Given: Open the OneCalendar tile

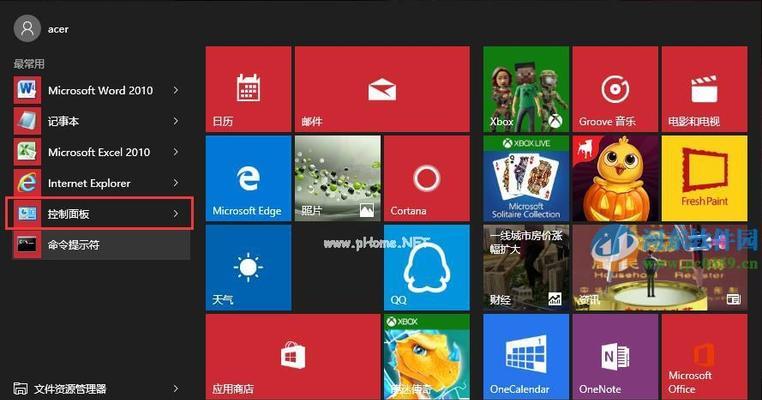Looking at the screenshot, I should tap(526, 357).
